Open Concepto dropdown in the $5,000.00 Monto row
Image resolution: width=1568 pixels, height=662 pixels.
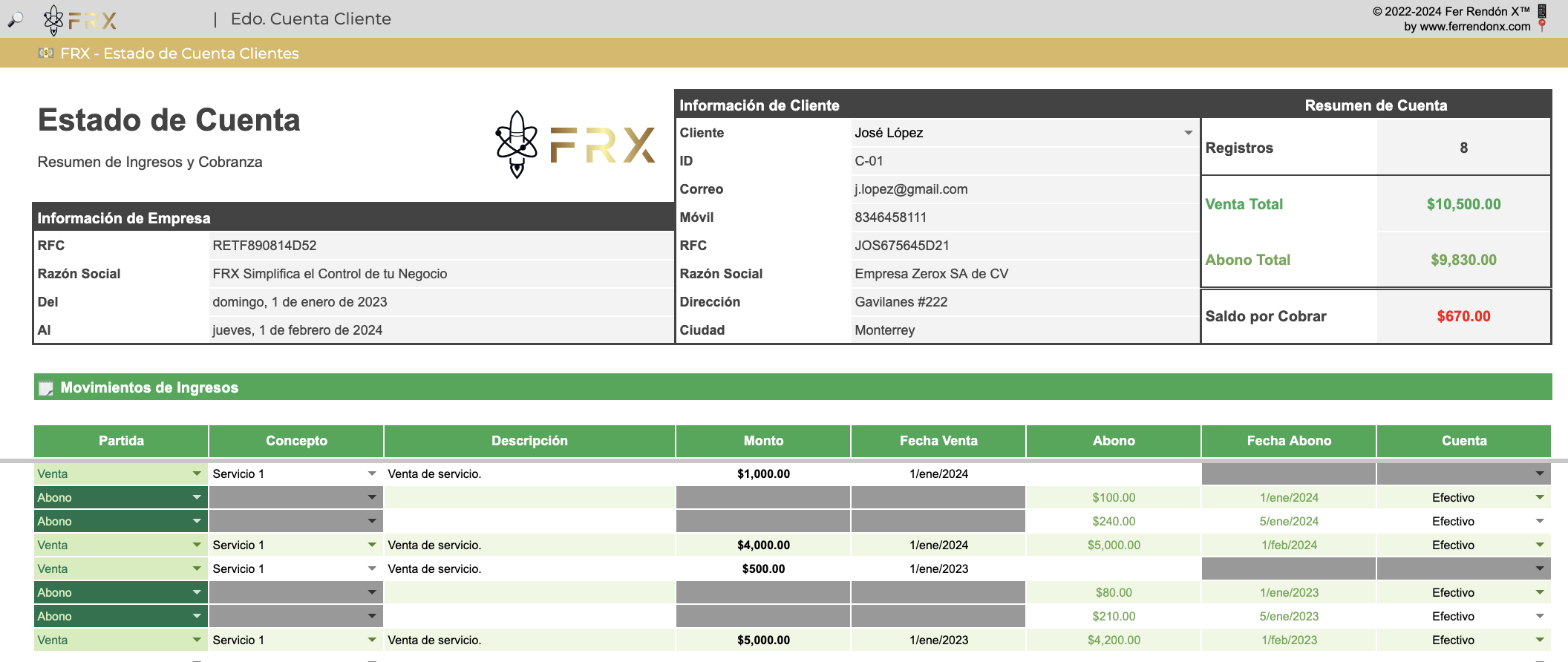pos(372,640)
